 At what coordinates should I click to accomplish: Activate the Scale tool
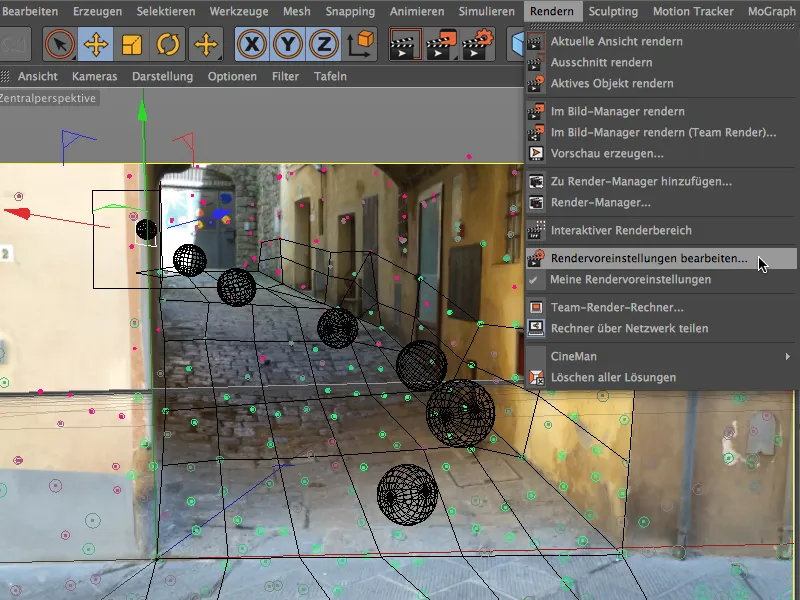pyautogui.click(x=131, y=45)
